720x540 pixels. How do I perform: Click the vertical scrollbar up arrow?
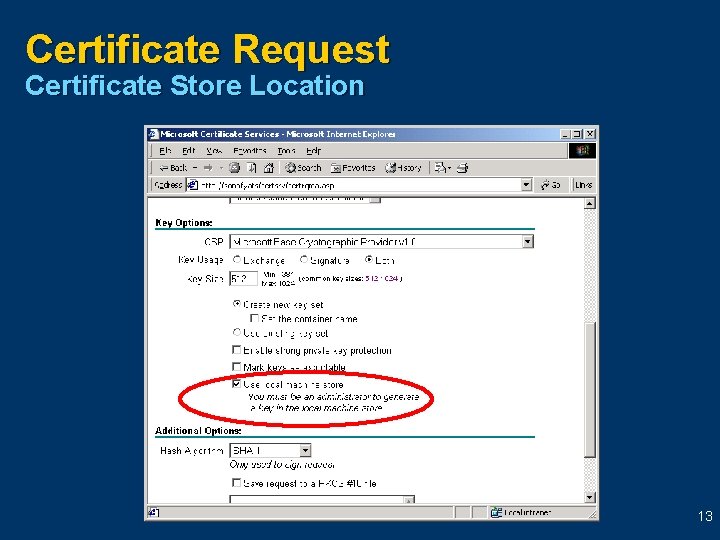[590, 203]
